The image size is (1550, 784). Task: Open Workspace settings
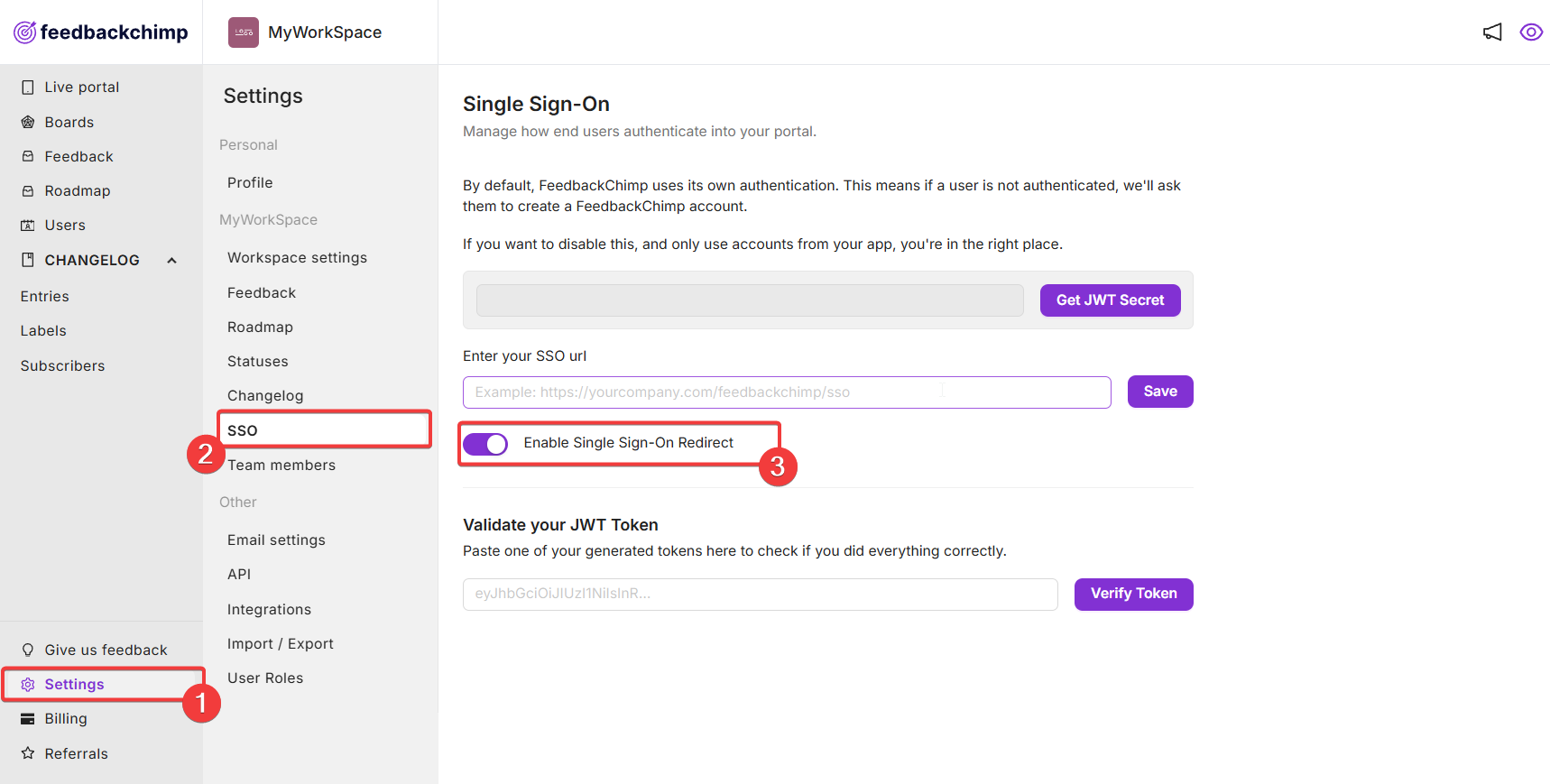pos(298,258)
